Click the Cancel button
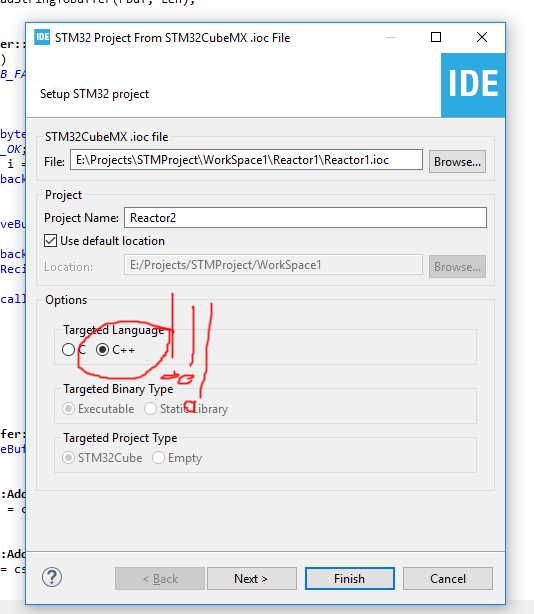The height and width of the screenshot is (614, 534). [448, 578]
